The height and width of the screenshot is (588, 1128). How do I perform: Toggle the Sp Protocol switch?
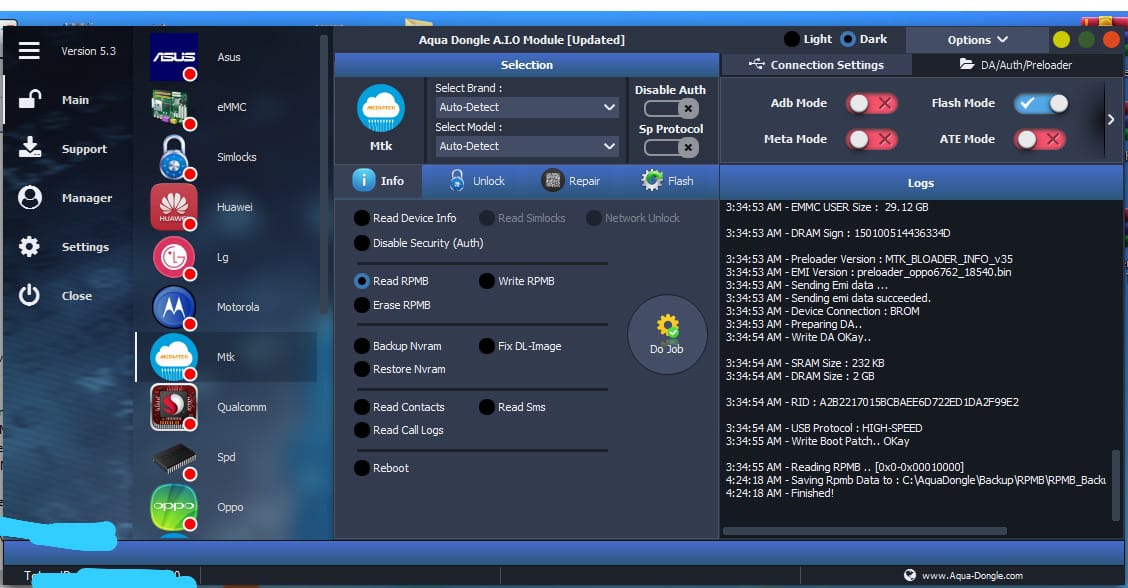click(x=670, y=148)
